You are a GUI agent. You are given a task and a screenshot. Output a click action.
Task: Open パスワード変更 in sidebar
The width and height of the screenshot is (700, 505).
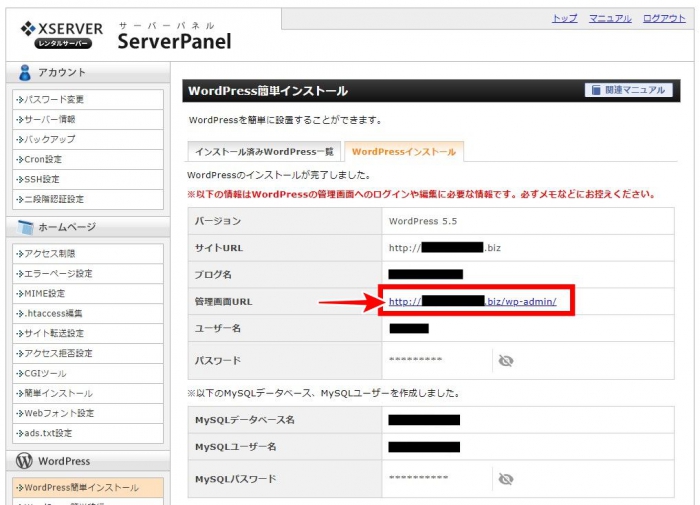click(88, 99)
